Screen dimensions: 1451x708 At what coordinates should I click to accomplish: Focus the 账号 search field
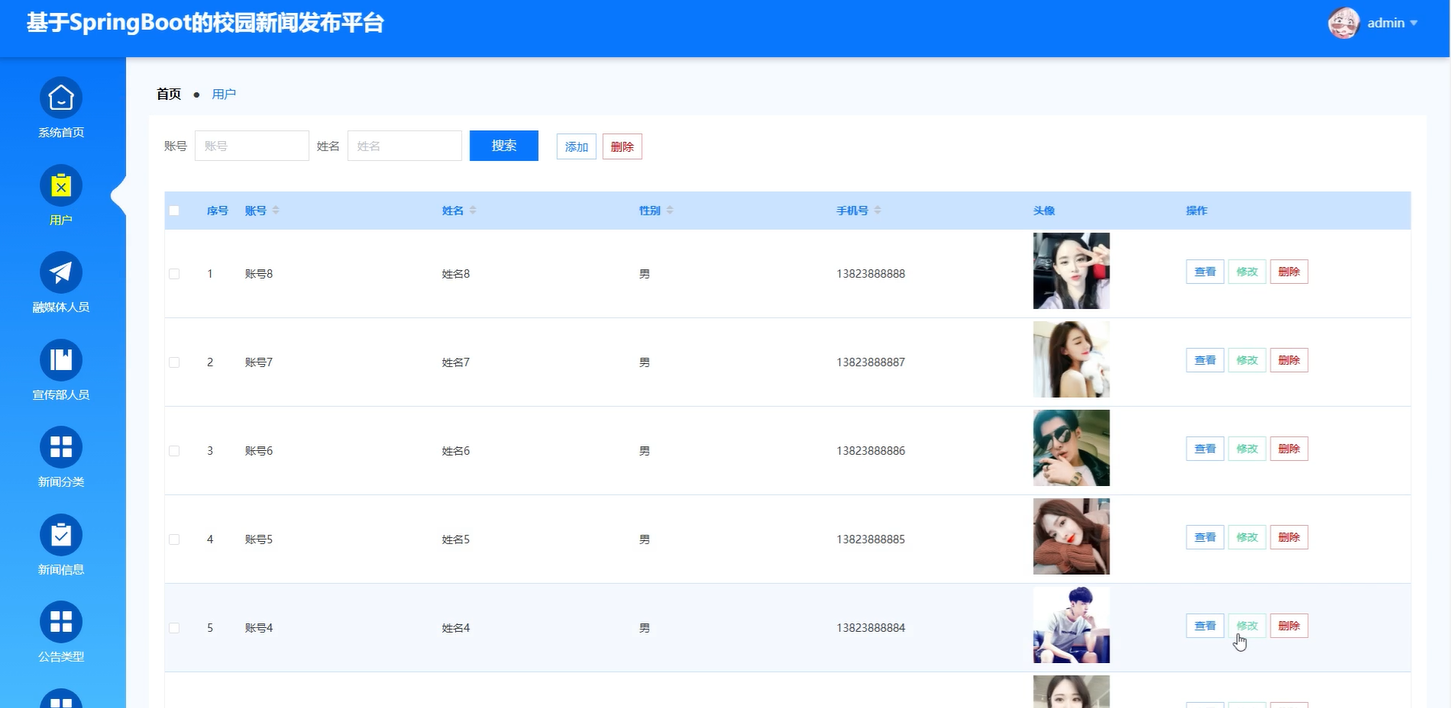[x=252, y=146]
